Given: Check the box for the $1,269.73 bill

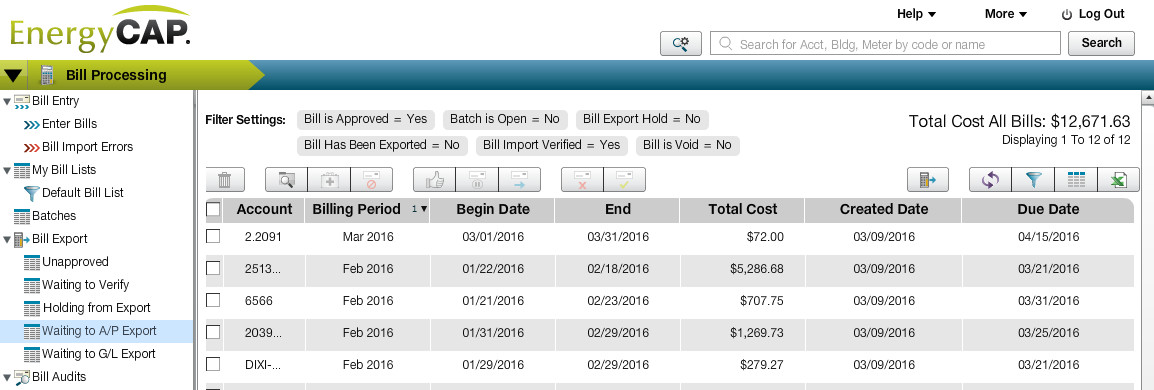Looking at the screenshot, I should pos(213,332).
